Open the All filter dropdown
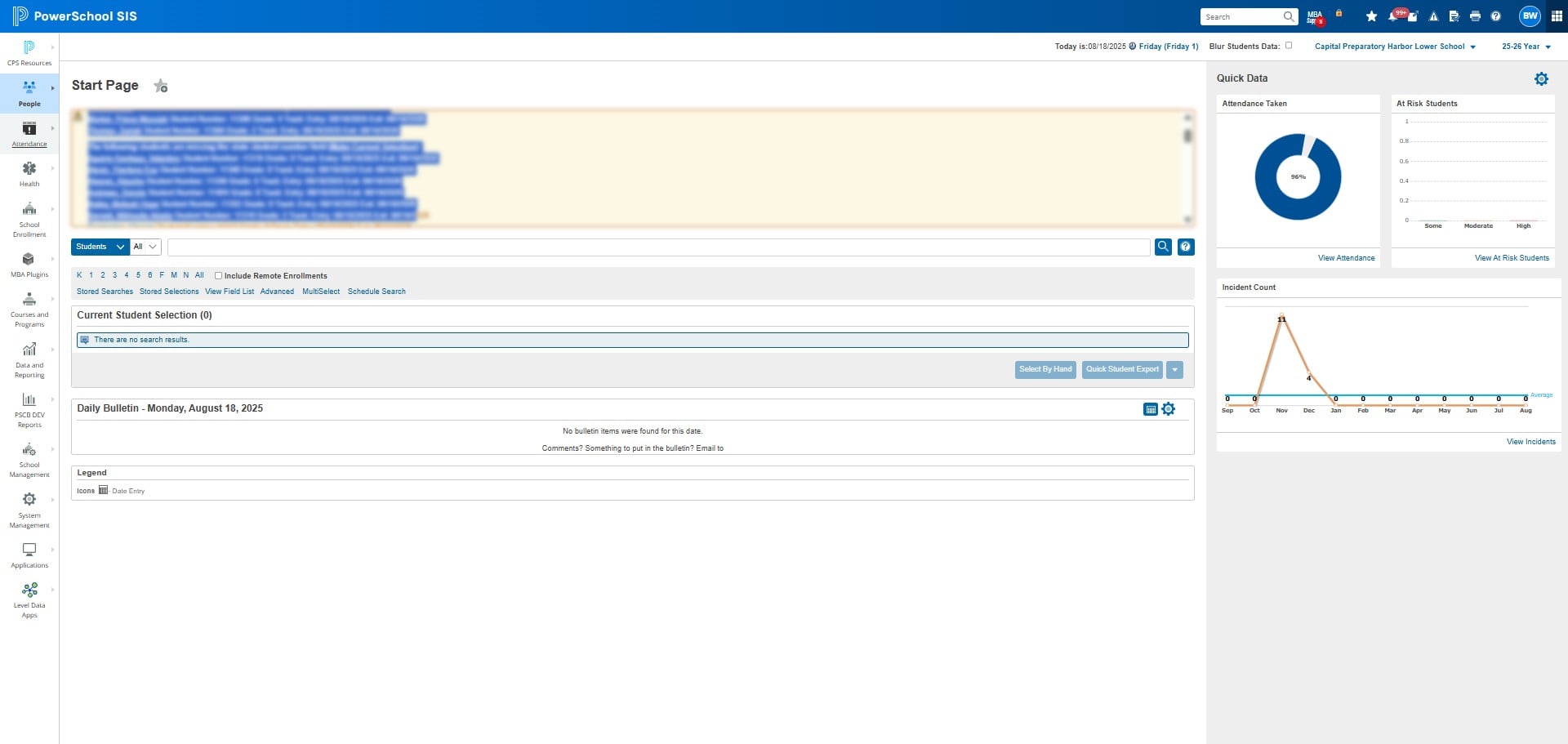Screen dimensions: 1568x744 tap(145, 247)
